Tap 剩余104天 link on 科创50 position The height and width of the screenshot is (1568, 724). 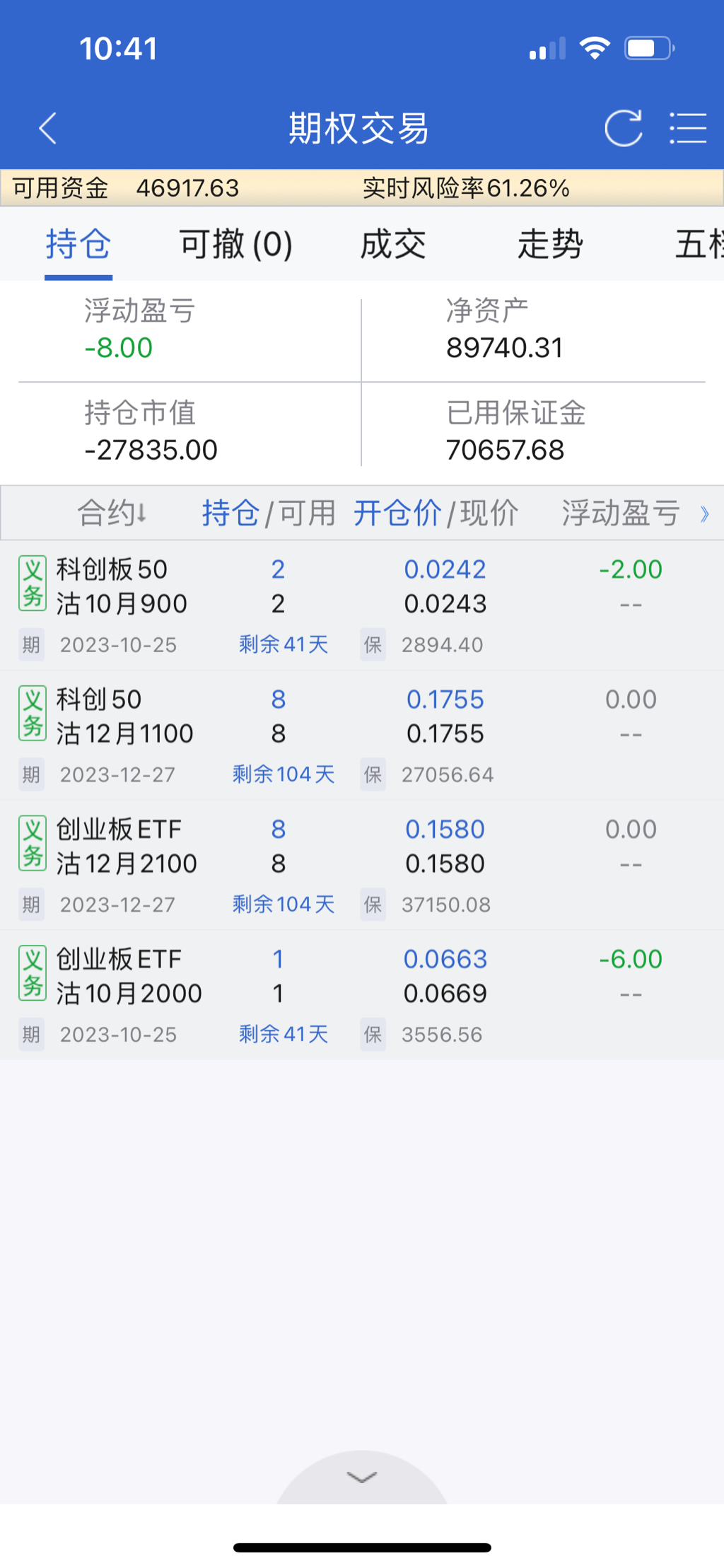pos(284,774)
